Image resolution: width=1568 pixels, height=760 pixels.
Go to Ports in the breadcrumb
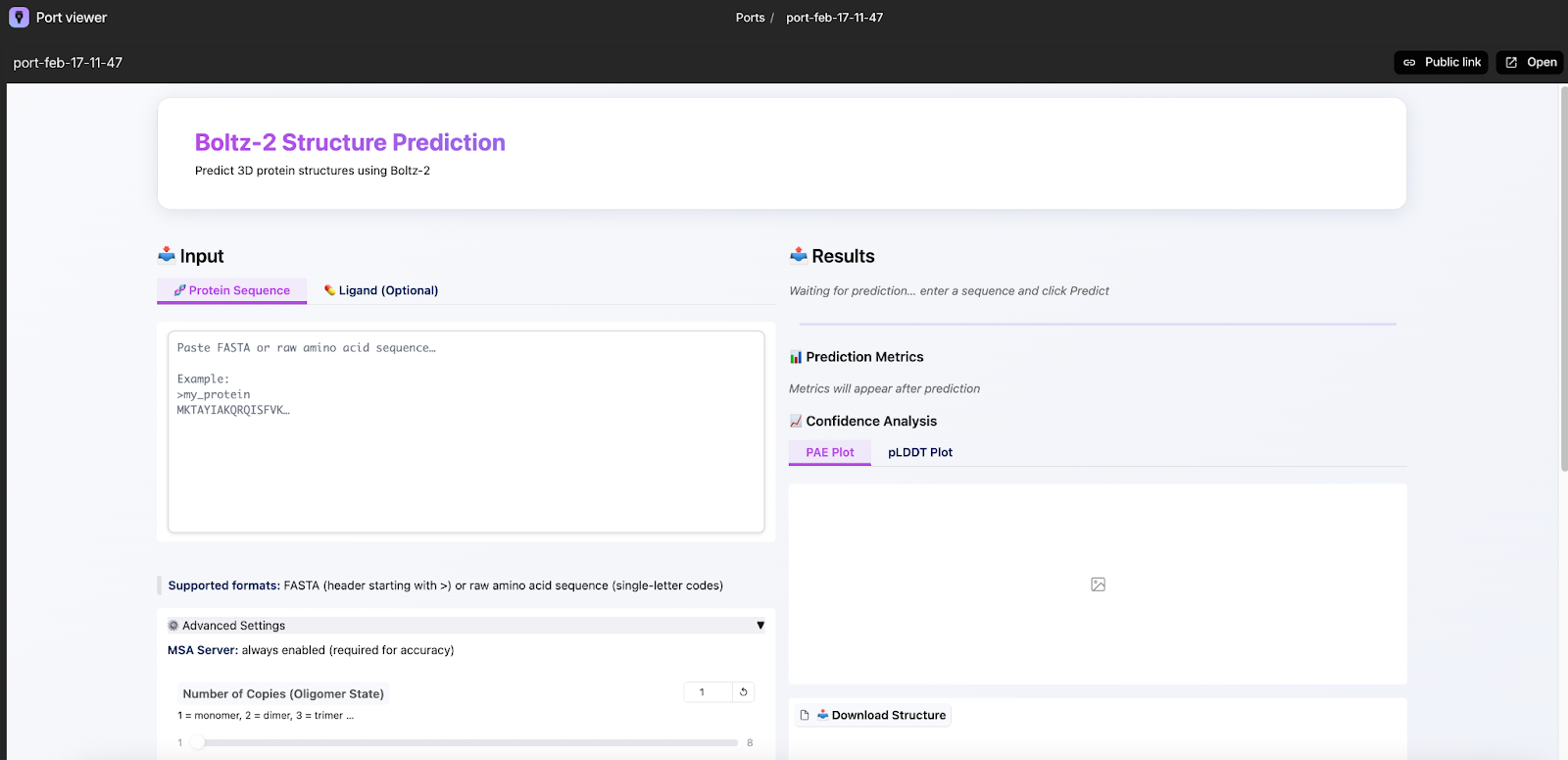pos(751,18)
